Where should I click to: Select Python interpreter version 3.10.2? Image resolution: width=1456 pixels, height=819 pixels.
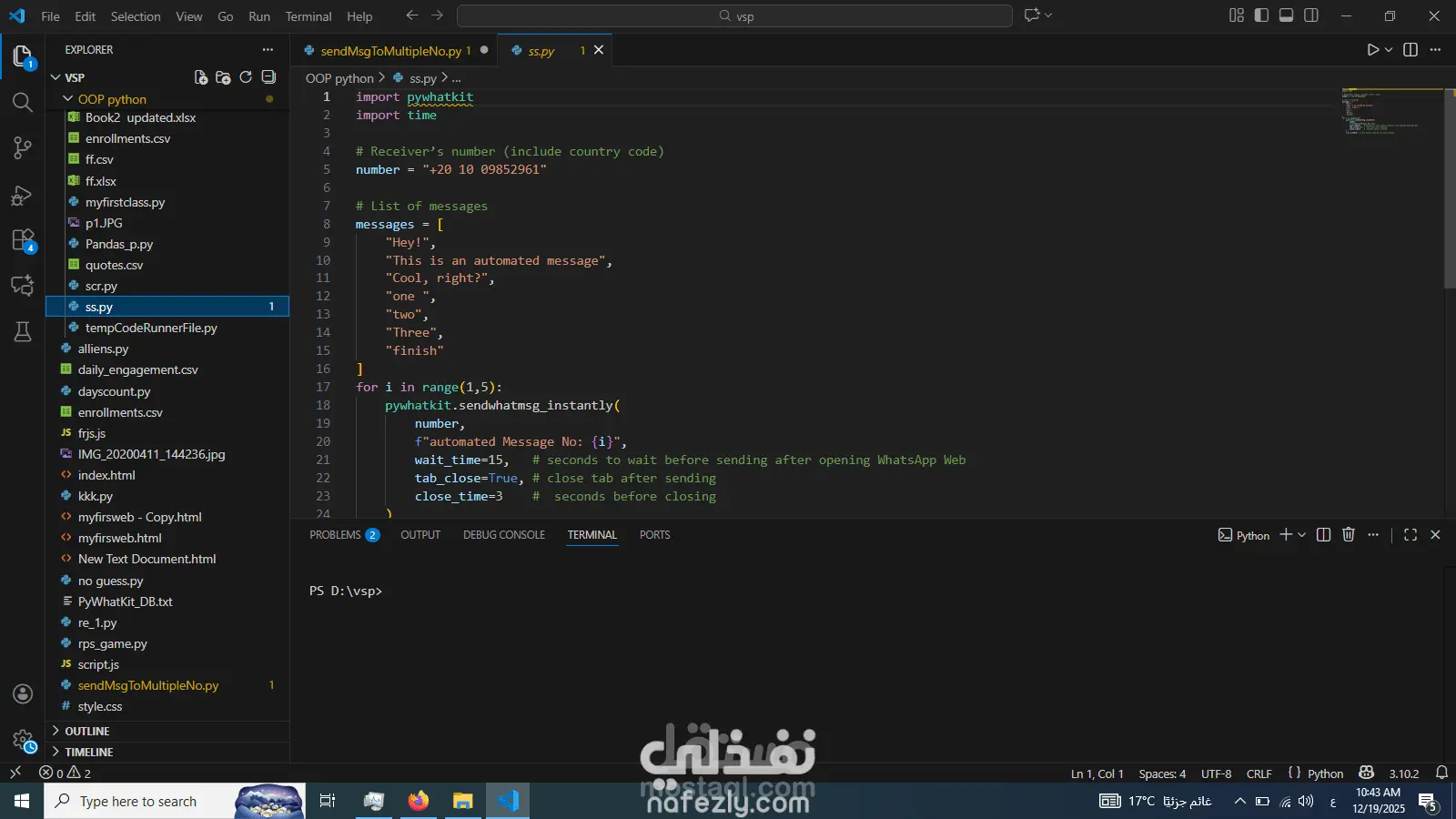pyautogui.click(x=1404, y=773)
